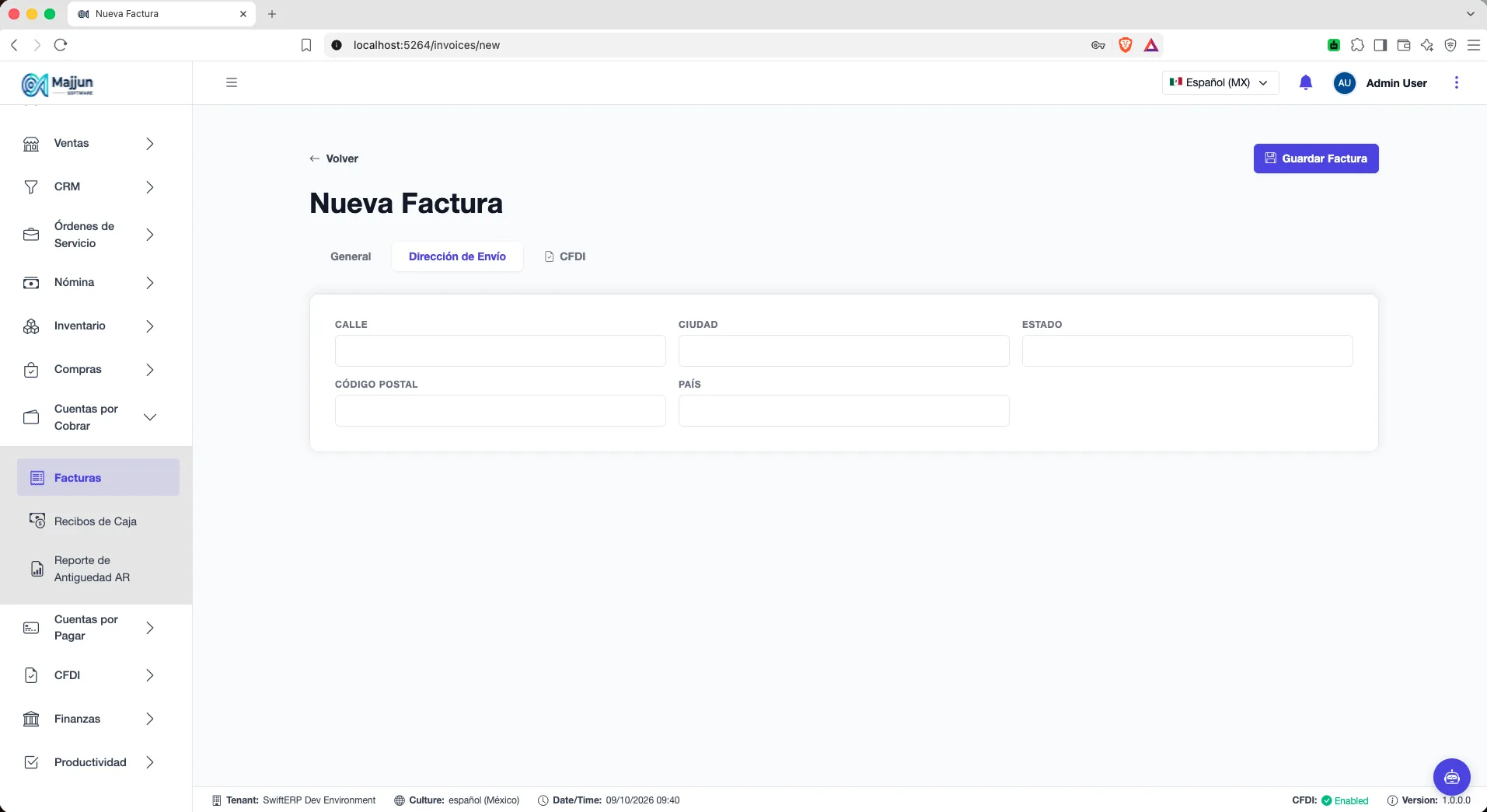
Task: Click the Finanzas bank icon
Action: coord(31,719)
